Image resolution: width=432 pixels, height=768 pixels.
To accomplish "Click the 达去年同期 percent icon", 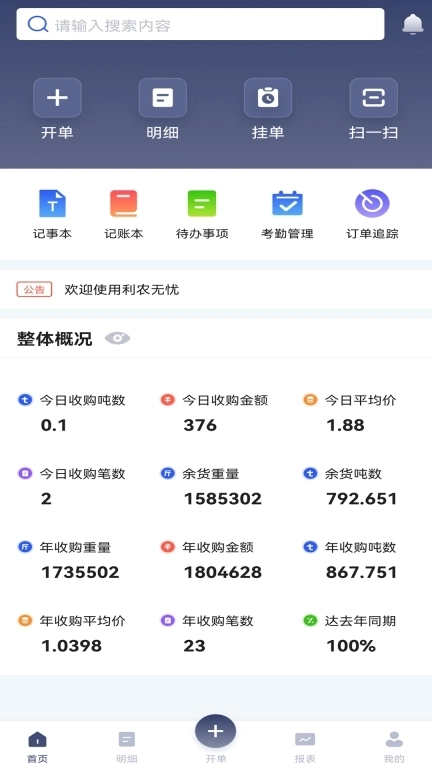I will [310, 621].
